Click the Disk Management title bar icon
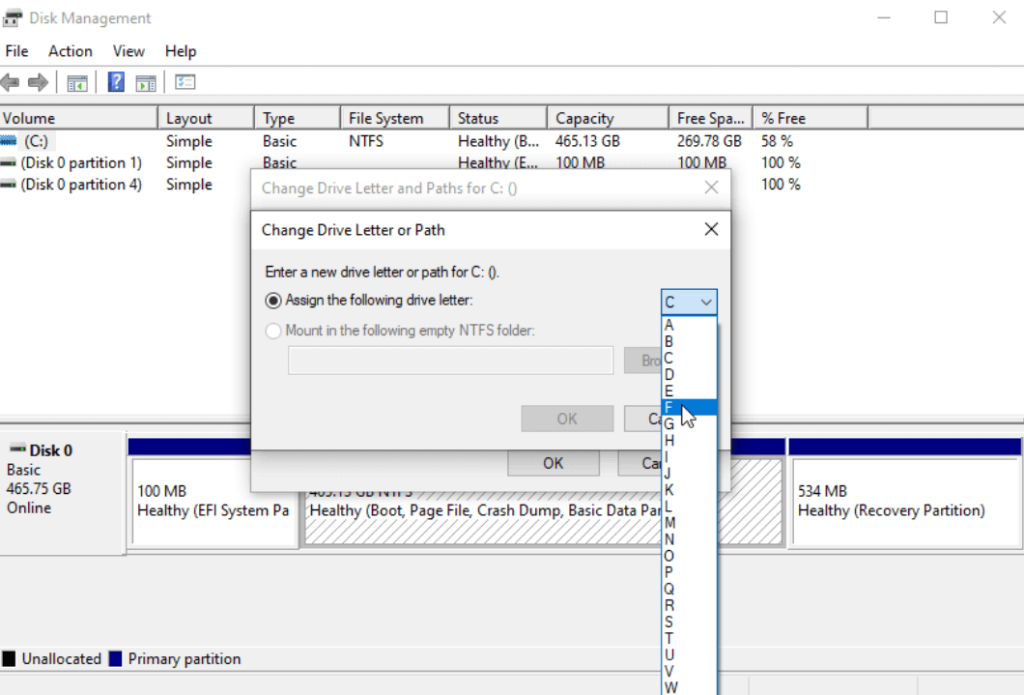The image size is (1024, 695). [x=14, y=18]
